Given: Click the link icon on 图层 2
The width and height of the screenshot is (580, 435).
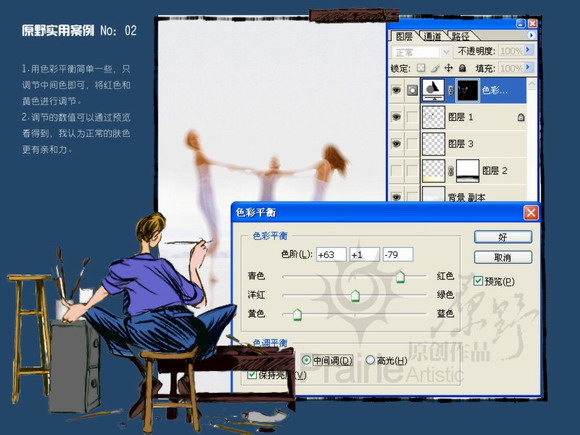Looking at the screenshot, I should click(x=451, y=171).
